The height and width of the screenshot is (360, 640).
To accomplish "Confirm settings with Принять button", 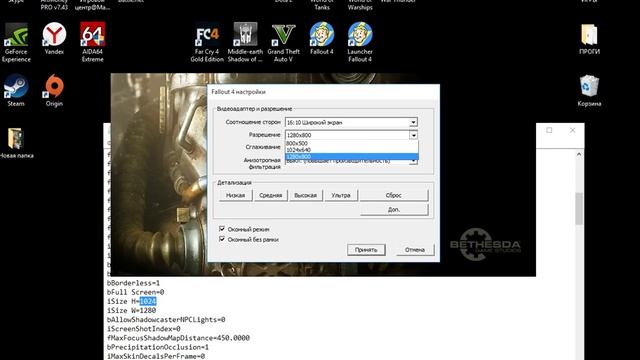I will coord(366,249).
